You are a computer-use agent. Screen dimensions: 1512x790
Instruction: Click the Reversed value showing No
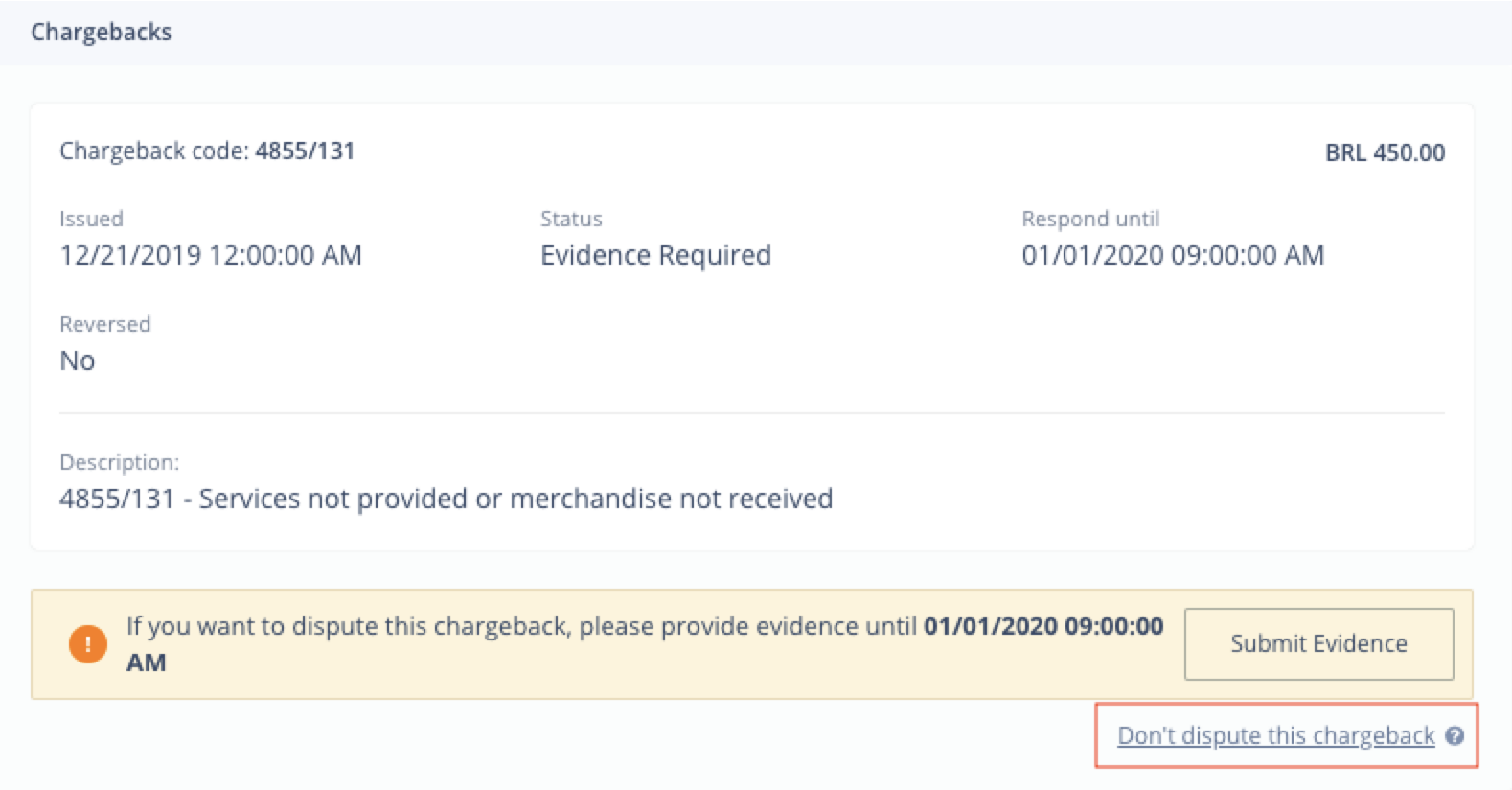tap(79, 360)
